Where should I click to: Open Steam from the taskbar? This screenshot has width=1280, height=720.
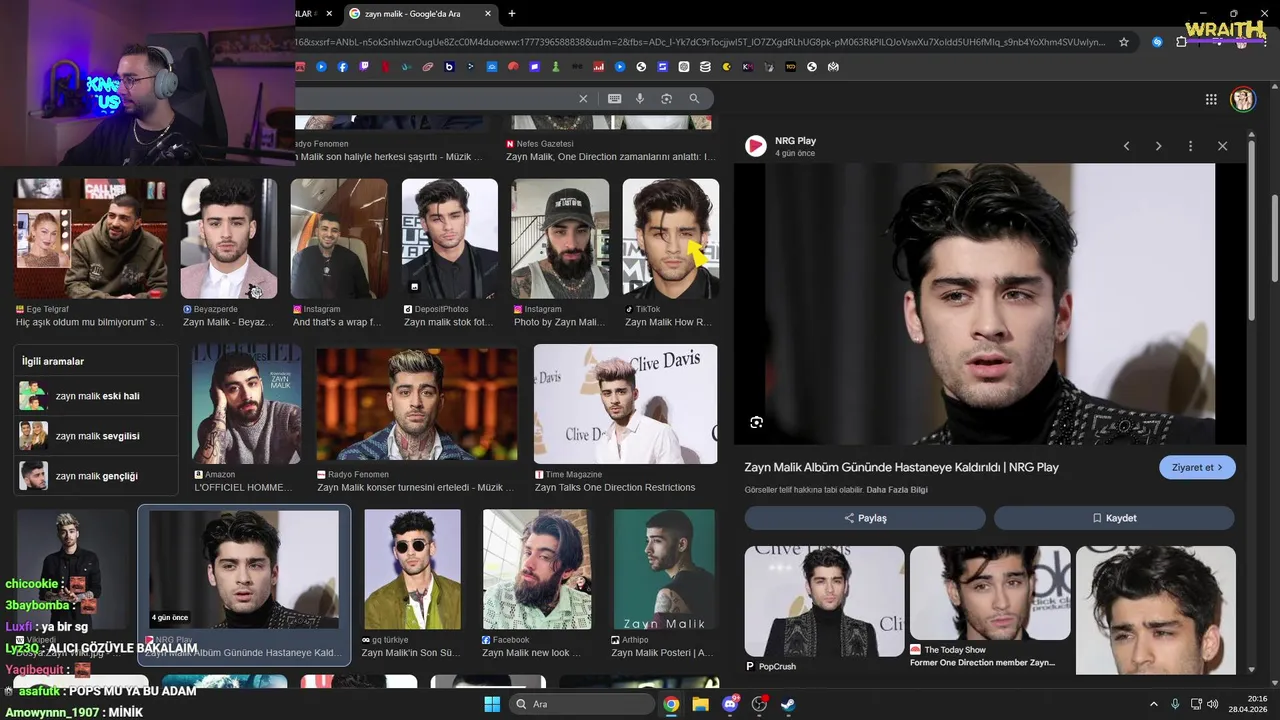[x=788, y=704]
